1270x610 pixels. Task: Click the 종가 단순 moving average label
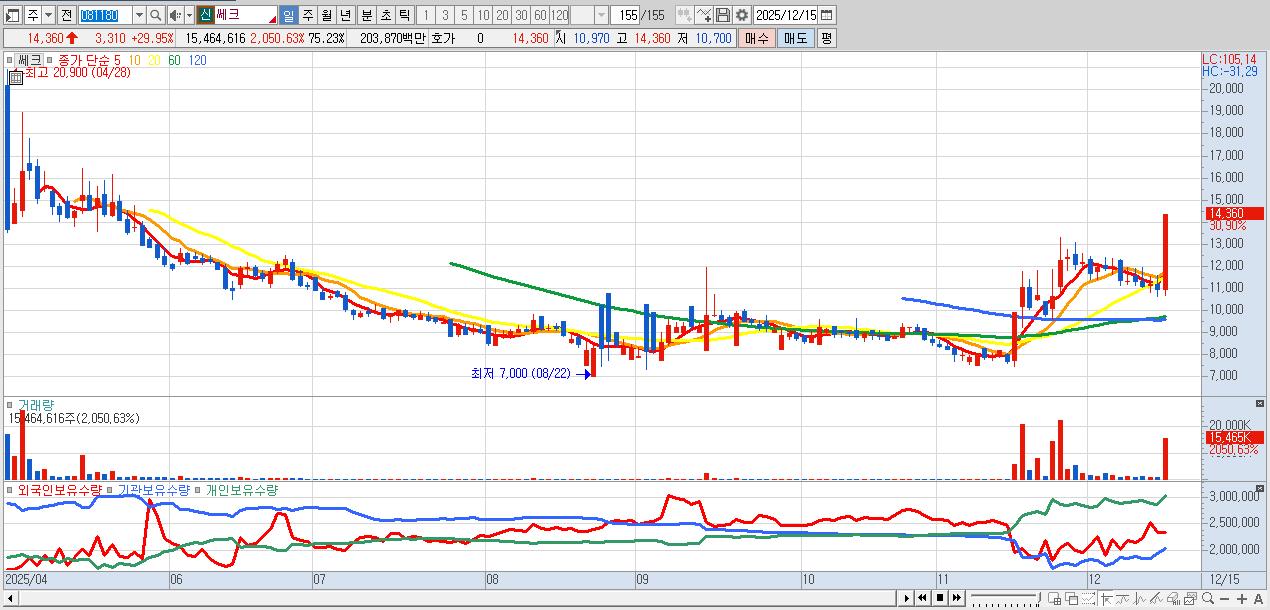point(83,60)
